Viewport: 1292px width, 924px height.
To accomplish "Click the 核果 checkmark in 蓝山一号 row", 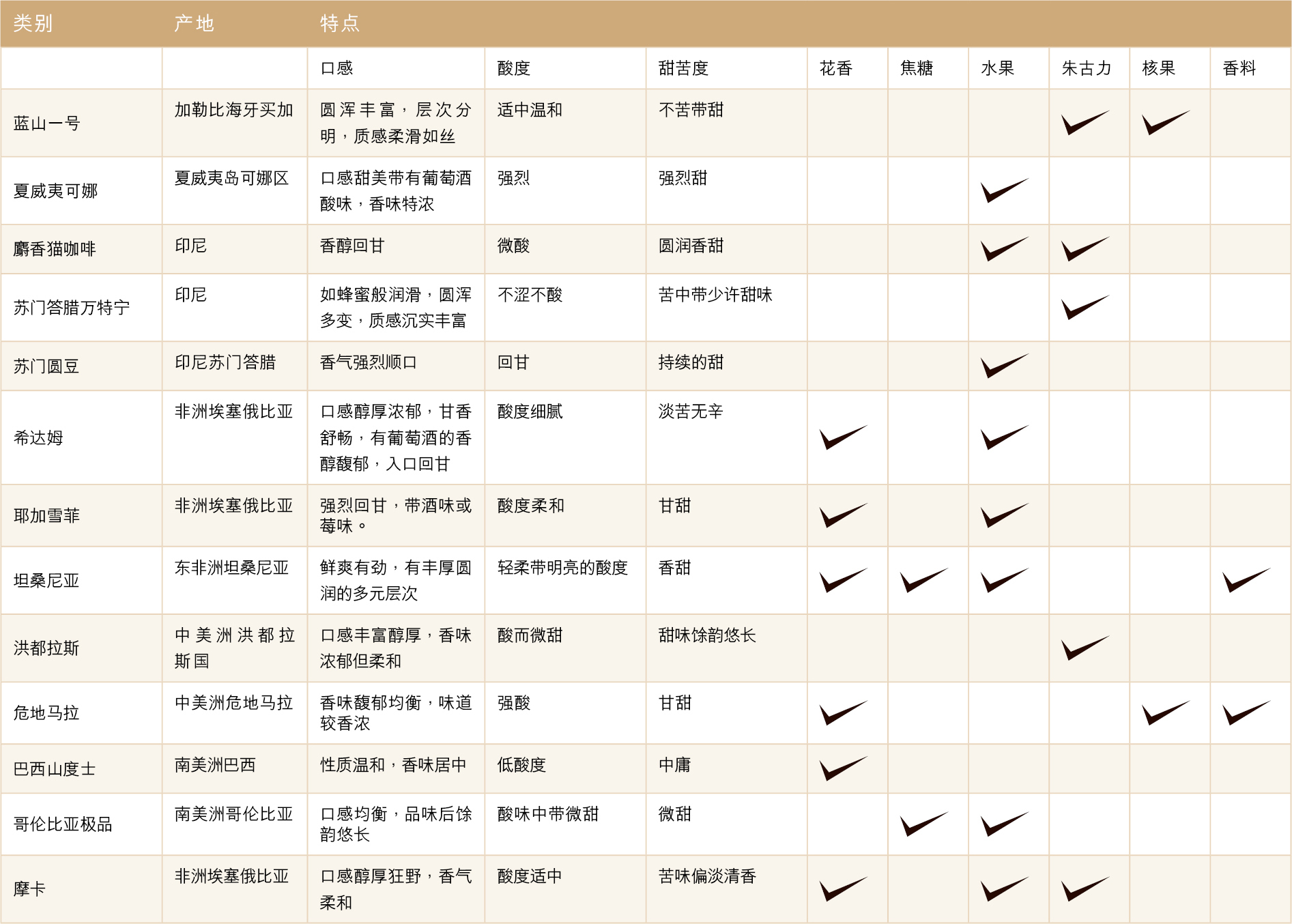I will coord(1166,123).
